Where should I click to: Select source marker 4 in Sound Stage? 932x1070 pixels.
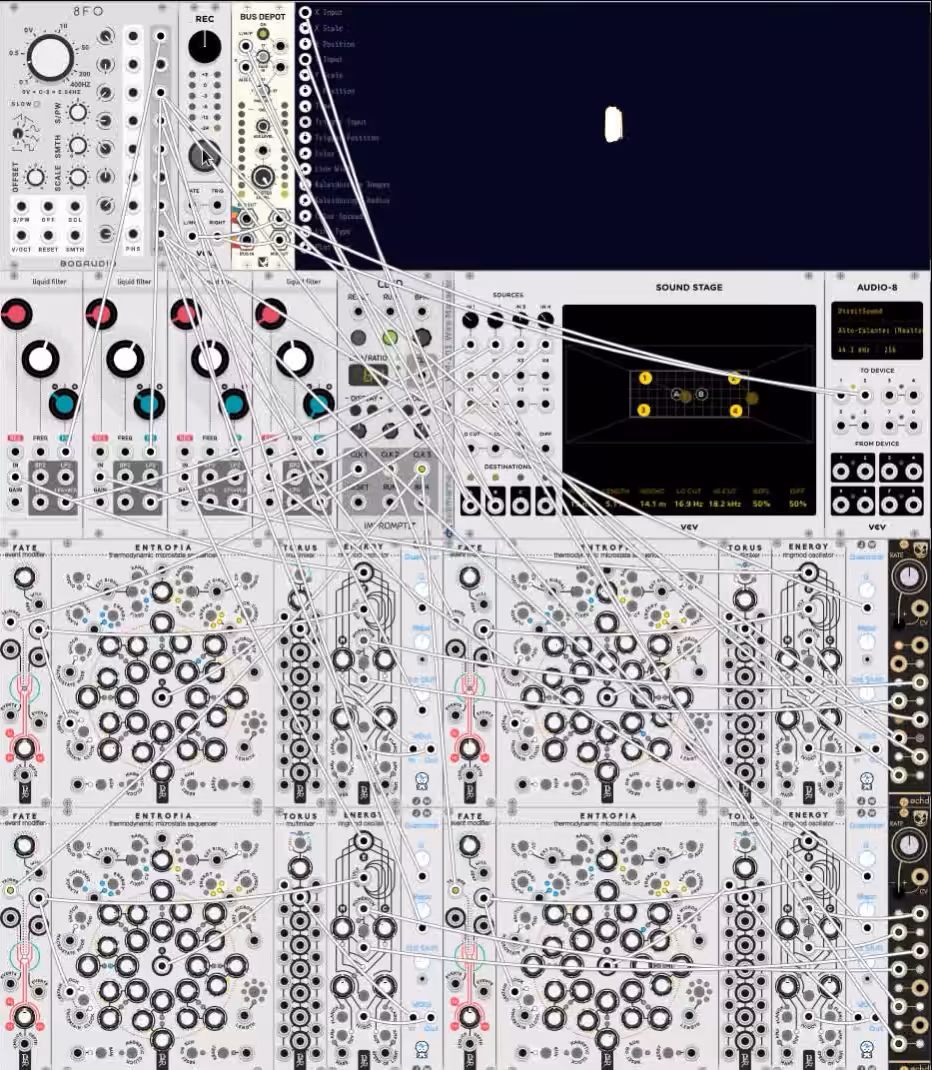(x=736, y=410)
